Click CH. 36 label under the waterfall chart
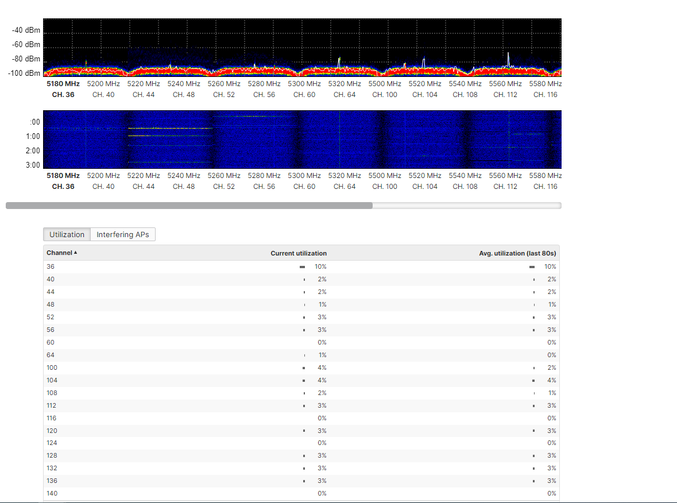Image resolution: width=677 pixels, height=503 pixels. (x=63, y=187)
